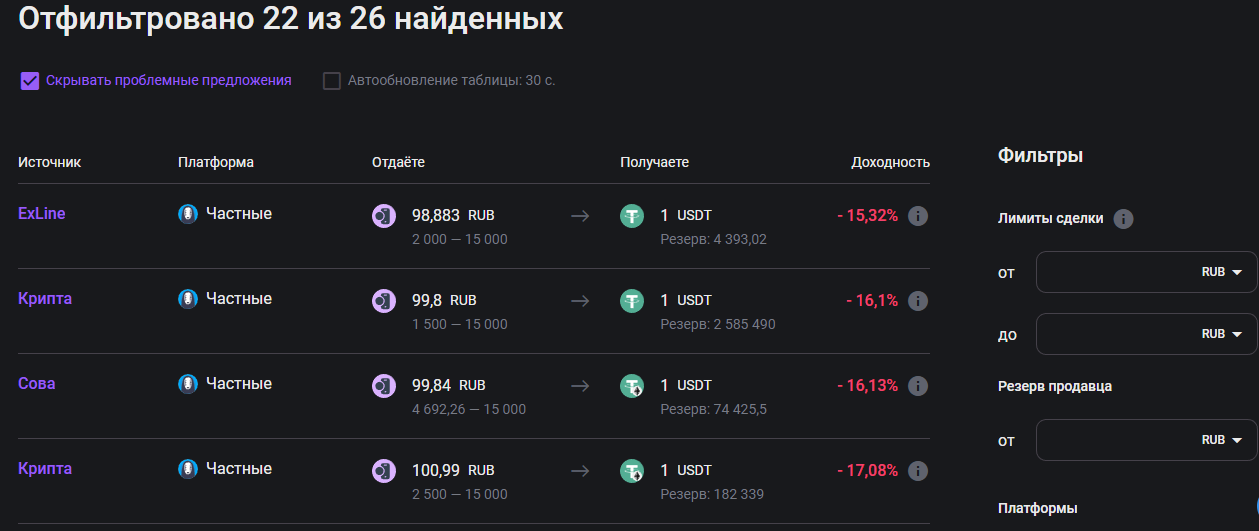Open RUB currency dropdown in the 'от' limit field

coord(1221,272)
